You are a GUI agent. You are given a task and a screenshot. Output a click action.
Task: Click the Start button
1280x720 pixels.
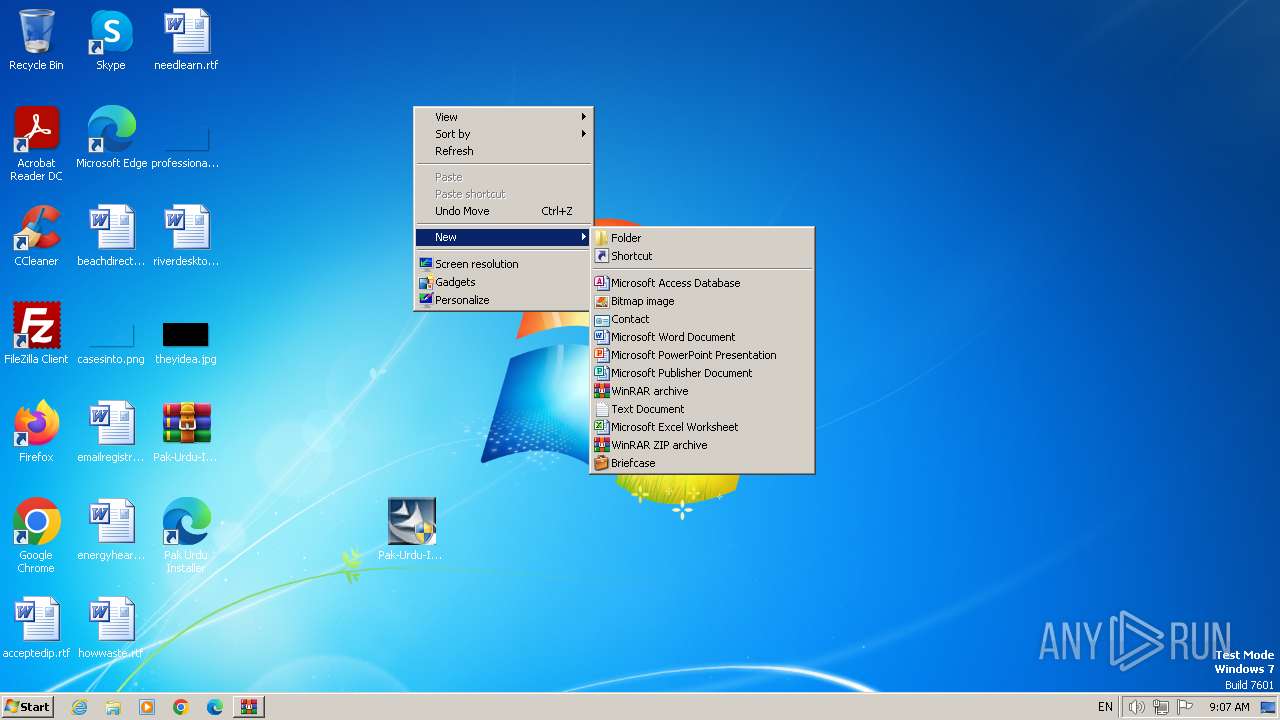[27, 707]
